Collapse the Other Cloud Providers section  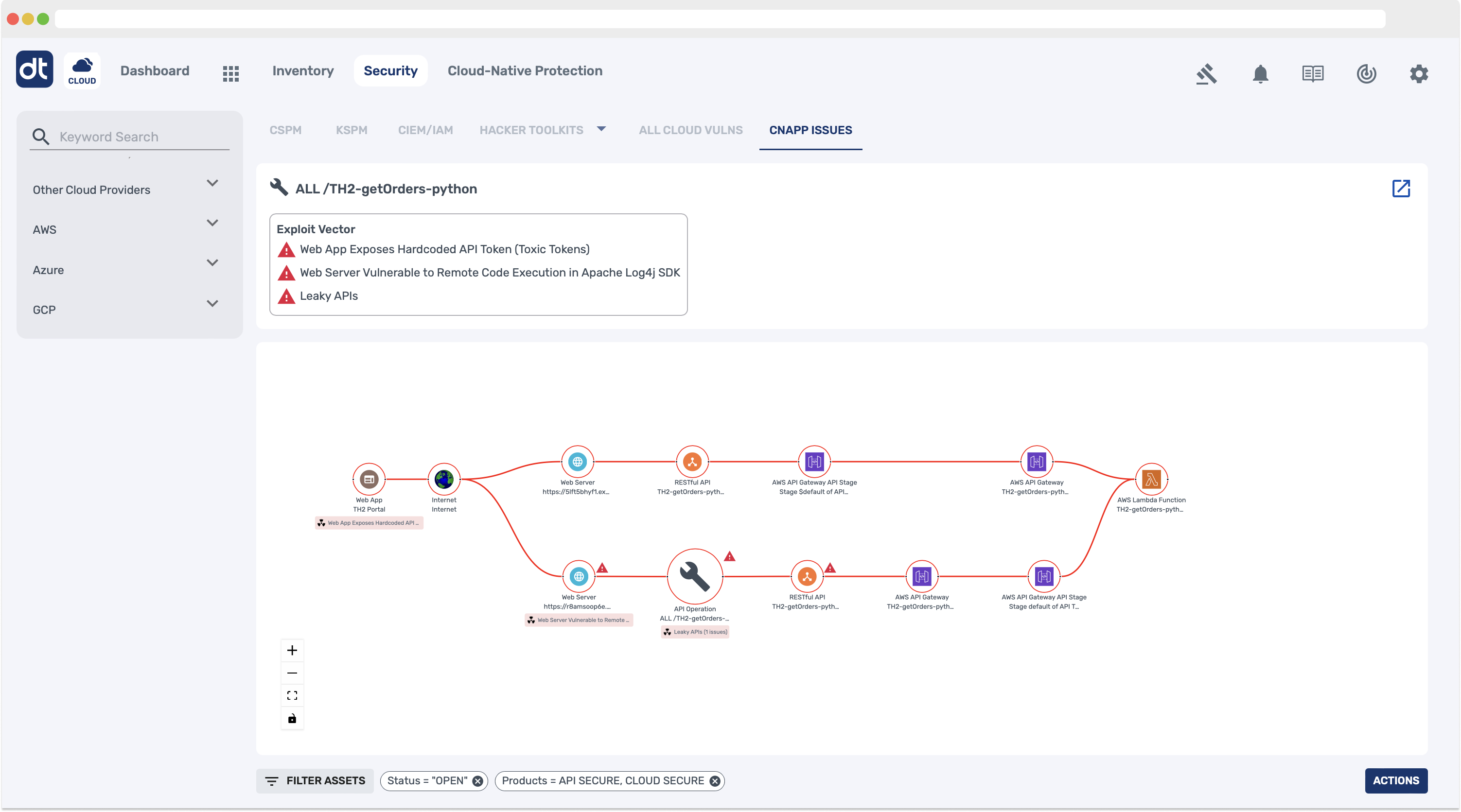point(212,183)
